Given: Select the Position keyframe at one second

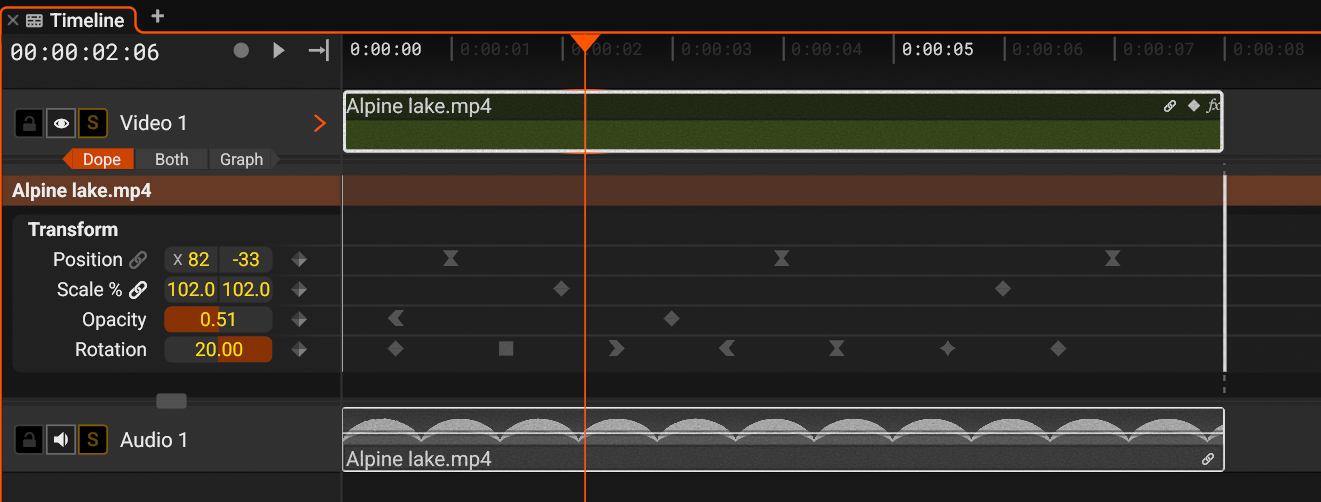Looking at the screenshot, I should point(451,259).
